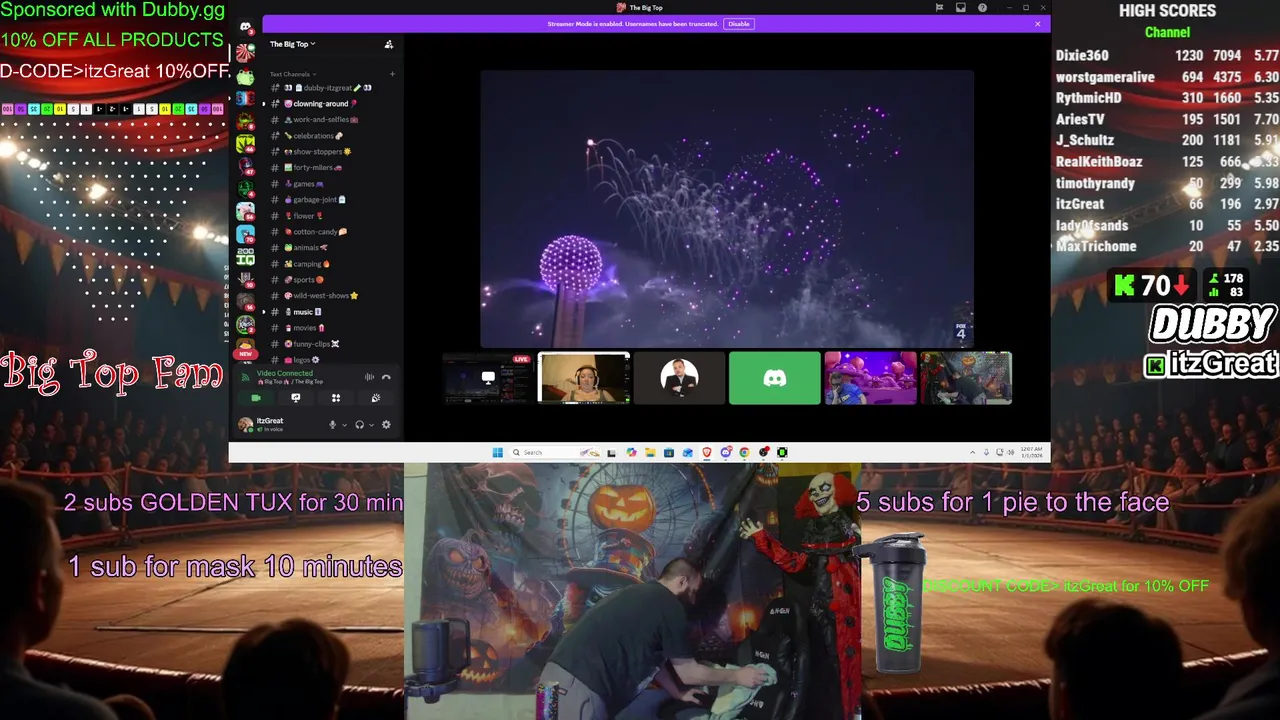Open the music channel
Screen dimensions: 1280x720
[x=330, y=312]
